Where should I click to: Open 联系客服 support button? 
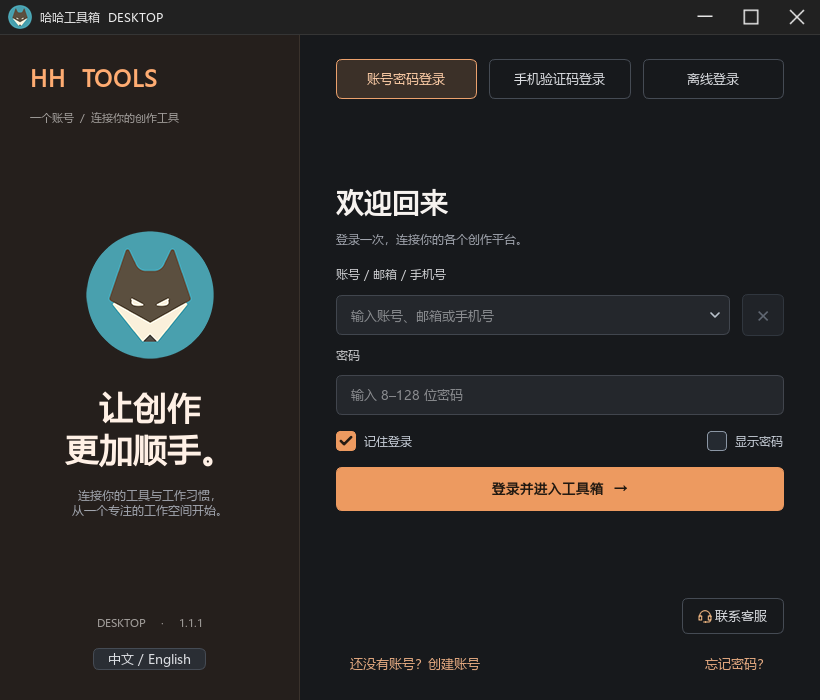[733, 616]
